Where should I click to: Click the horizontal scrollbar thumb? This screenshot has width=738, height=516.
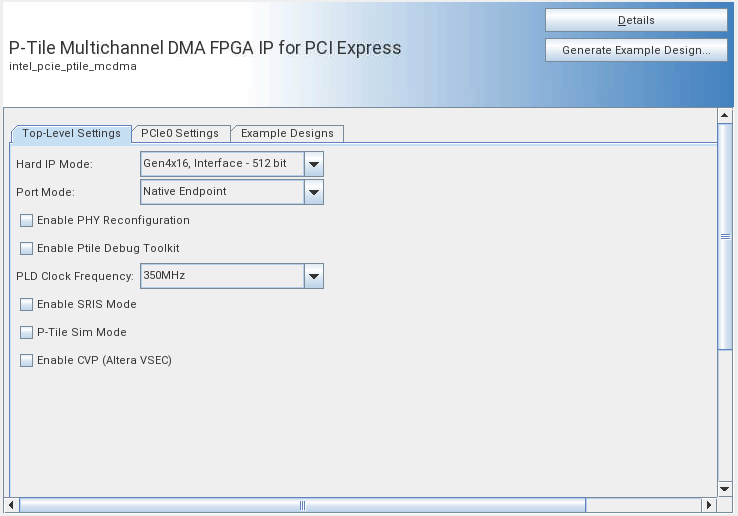coord(300,505)
